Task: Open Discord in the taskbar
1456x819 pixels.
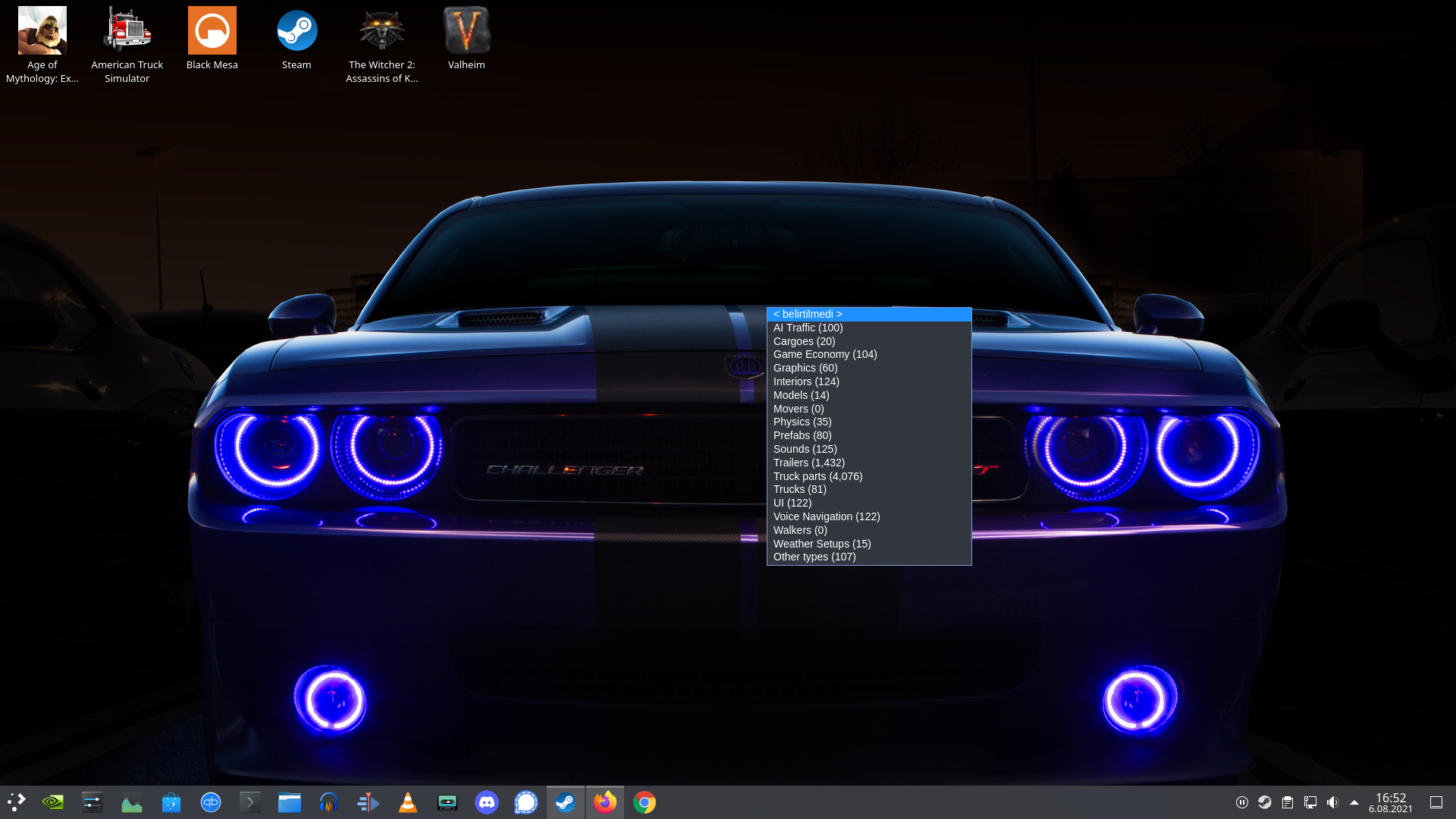Action: (x=487, y=802)
